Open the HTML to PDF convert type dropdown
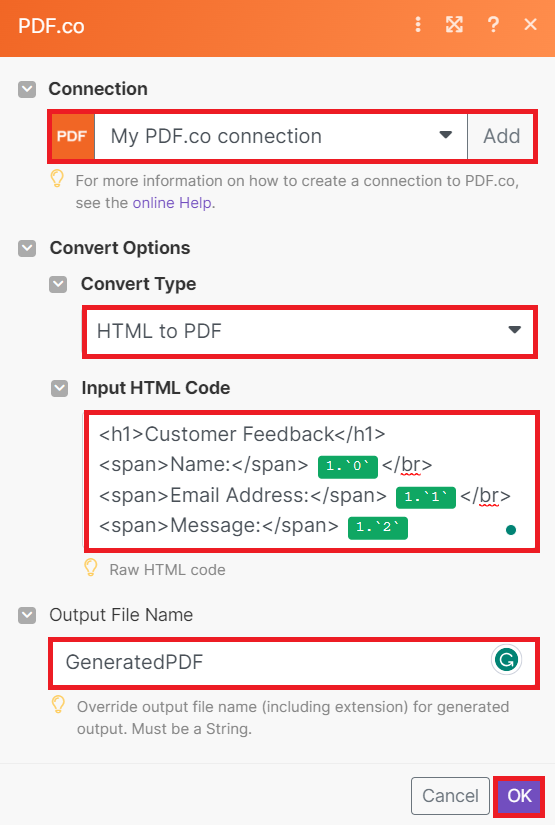The image size is (555, 825). click(x=310, y=332)
